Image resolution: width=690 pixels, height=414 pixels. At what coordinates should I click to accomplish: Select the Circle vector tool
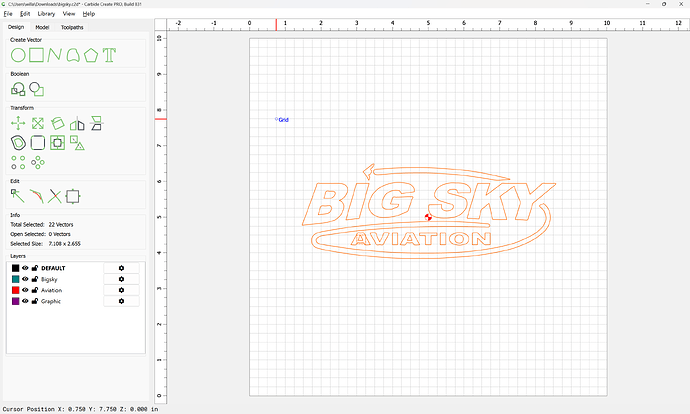pos(18,55)
